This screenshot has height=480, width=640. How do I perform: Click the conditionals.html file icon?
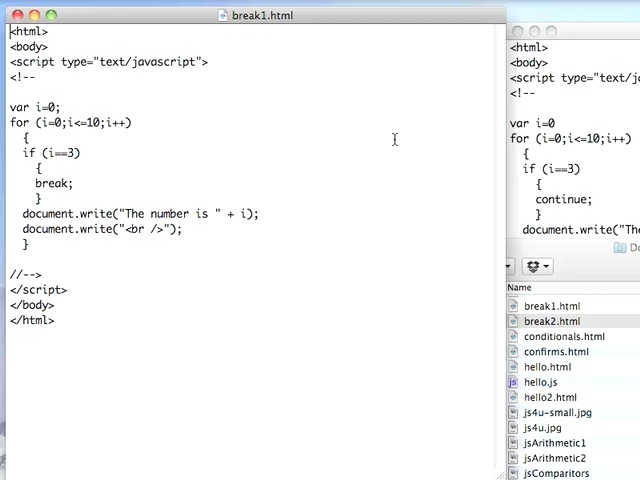[x=513, y=337]
